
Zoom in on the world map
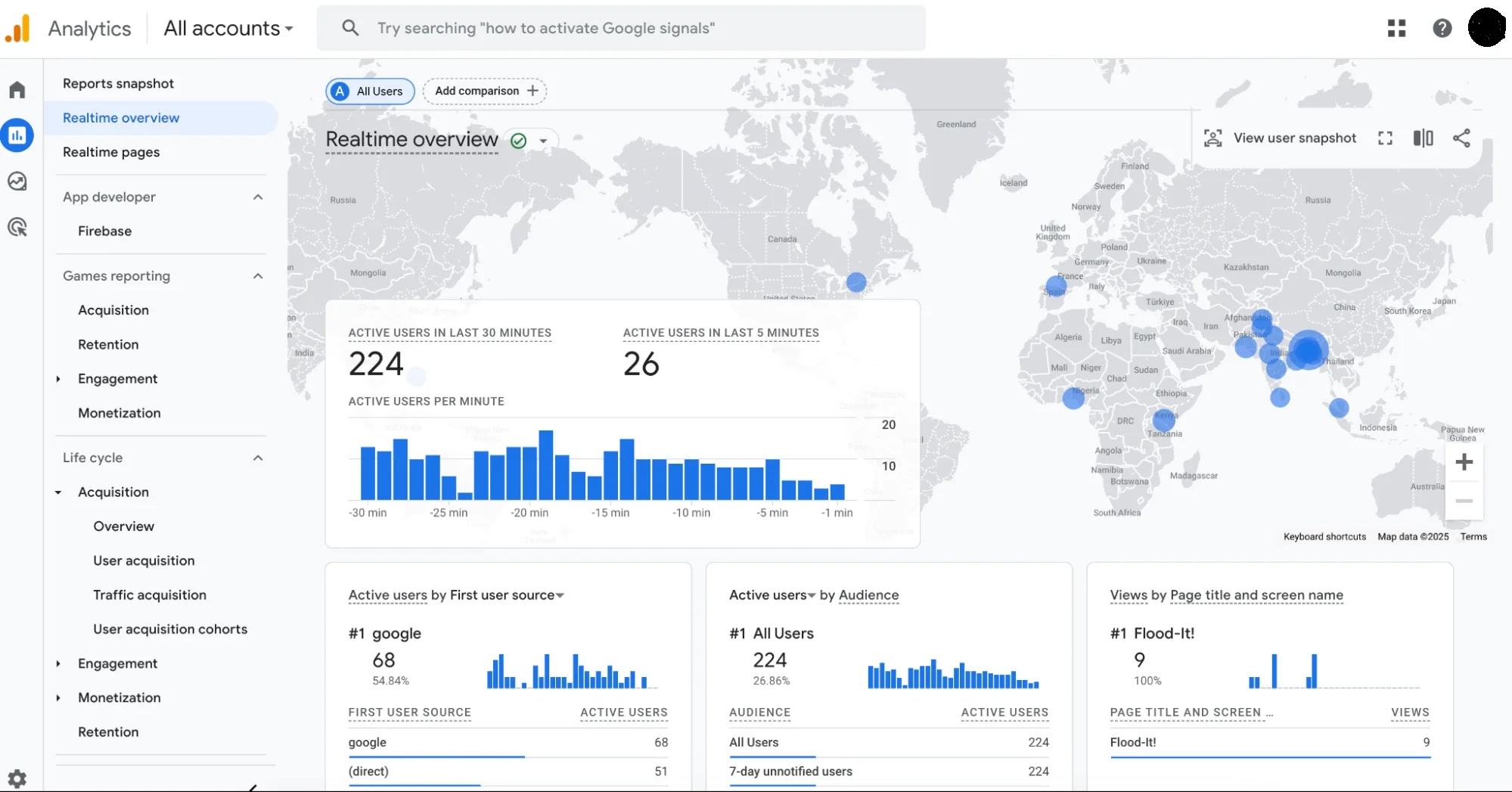pos(1465,462)
